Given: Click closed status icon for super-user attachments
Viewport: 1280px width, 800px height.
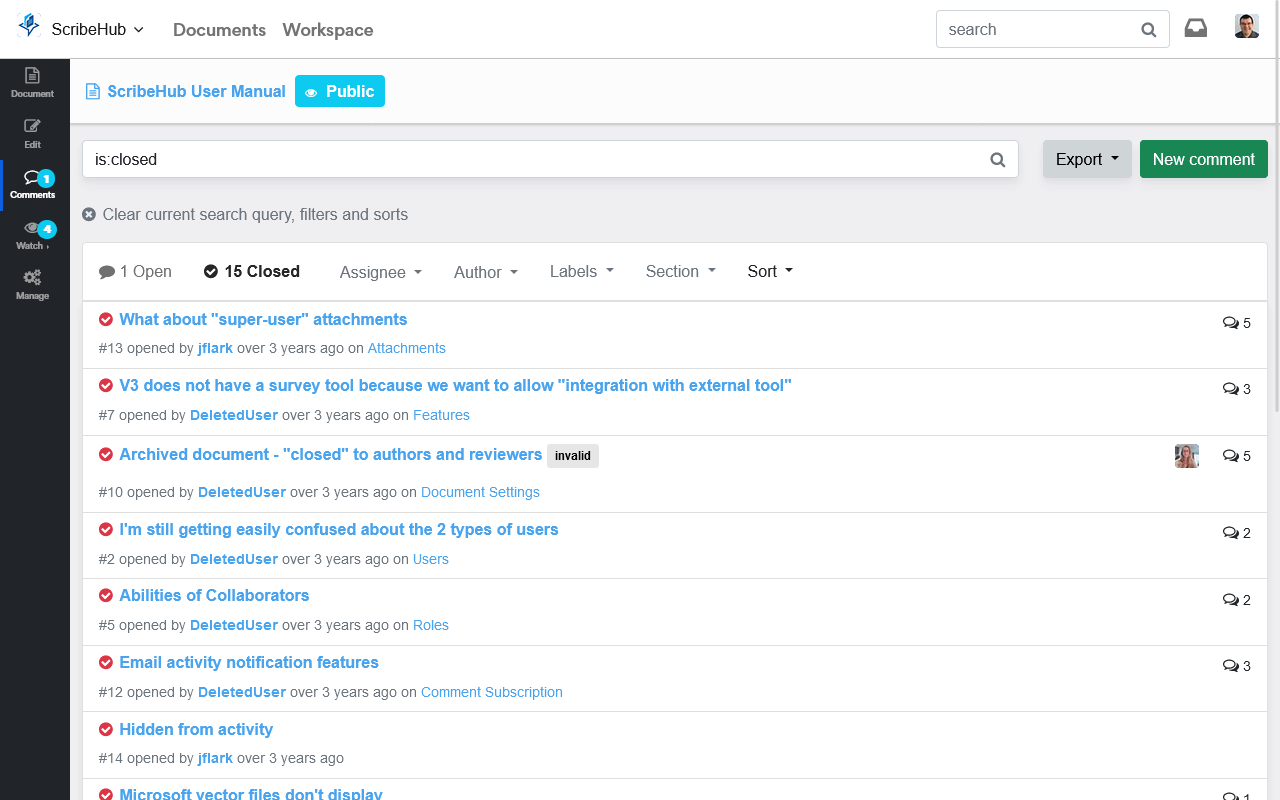Looking at the screenshot, I should [106, 319].
